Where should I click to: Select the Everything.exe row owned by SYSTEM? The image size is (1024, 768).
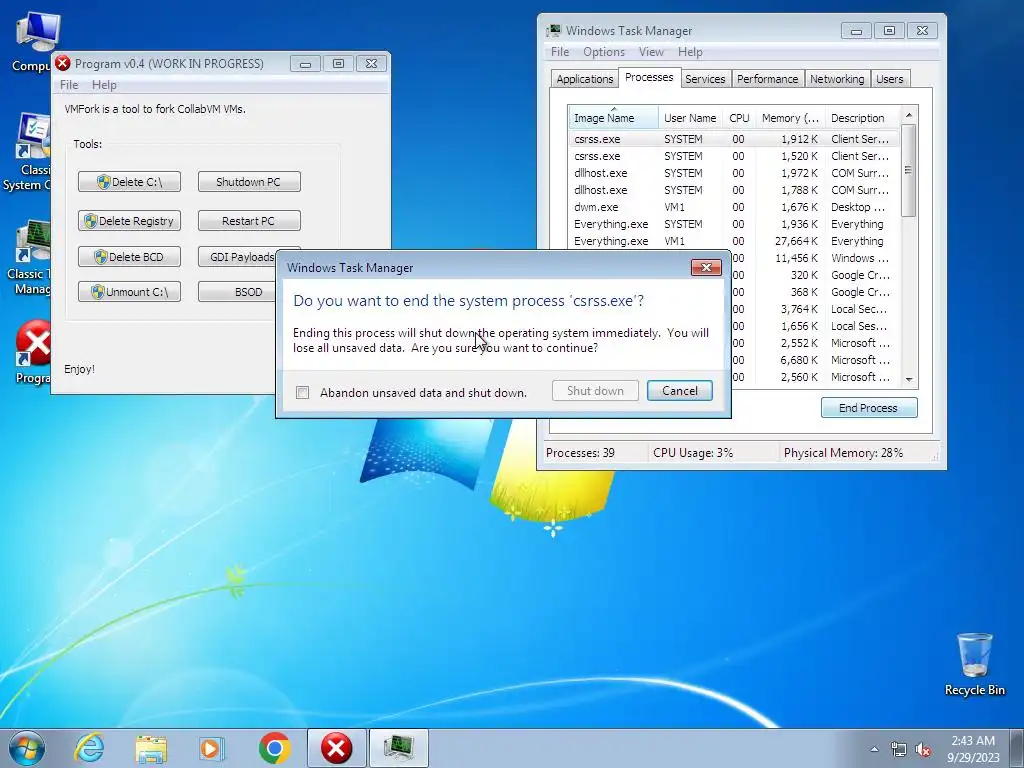point(734,224)
